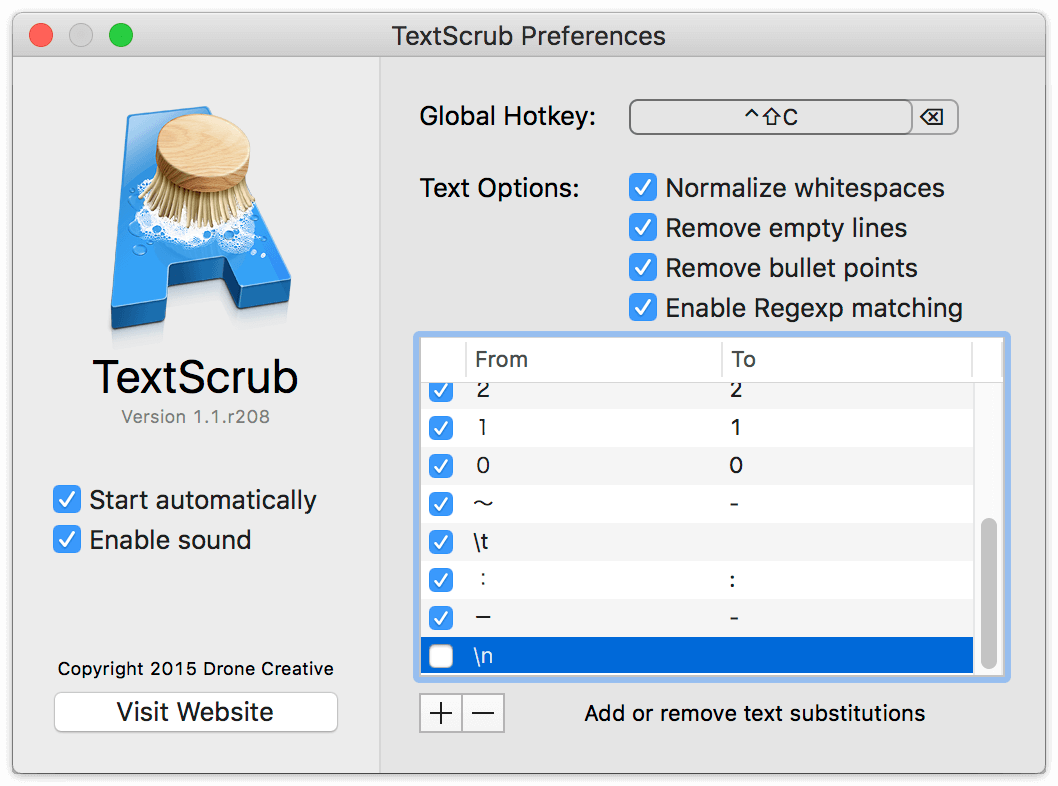Toggle Normalize whitespaces checkbox
Viewport: 1058px width, 786px height.
coord(643,188)
